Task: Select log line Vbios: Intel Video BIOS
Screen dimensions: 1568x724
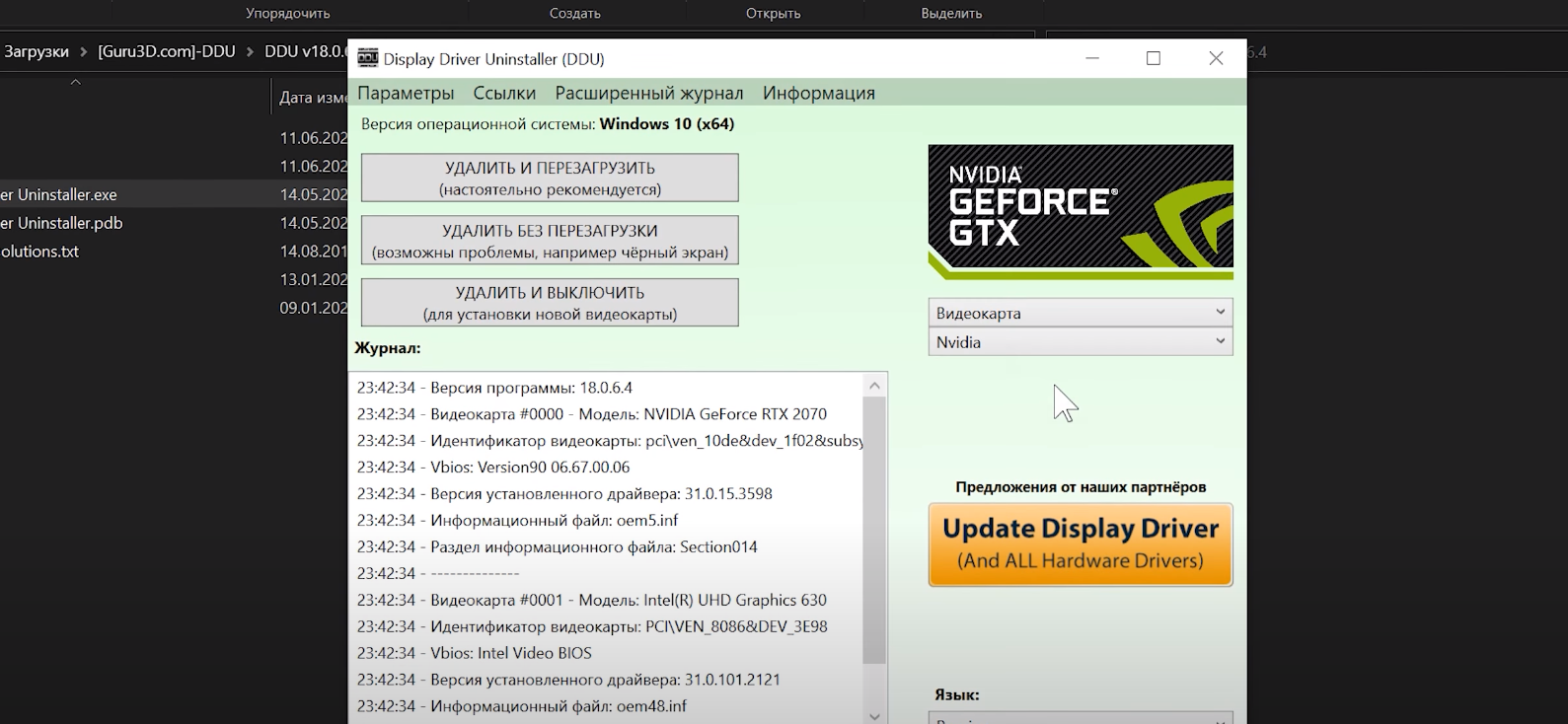Action: 475,653
